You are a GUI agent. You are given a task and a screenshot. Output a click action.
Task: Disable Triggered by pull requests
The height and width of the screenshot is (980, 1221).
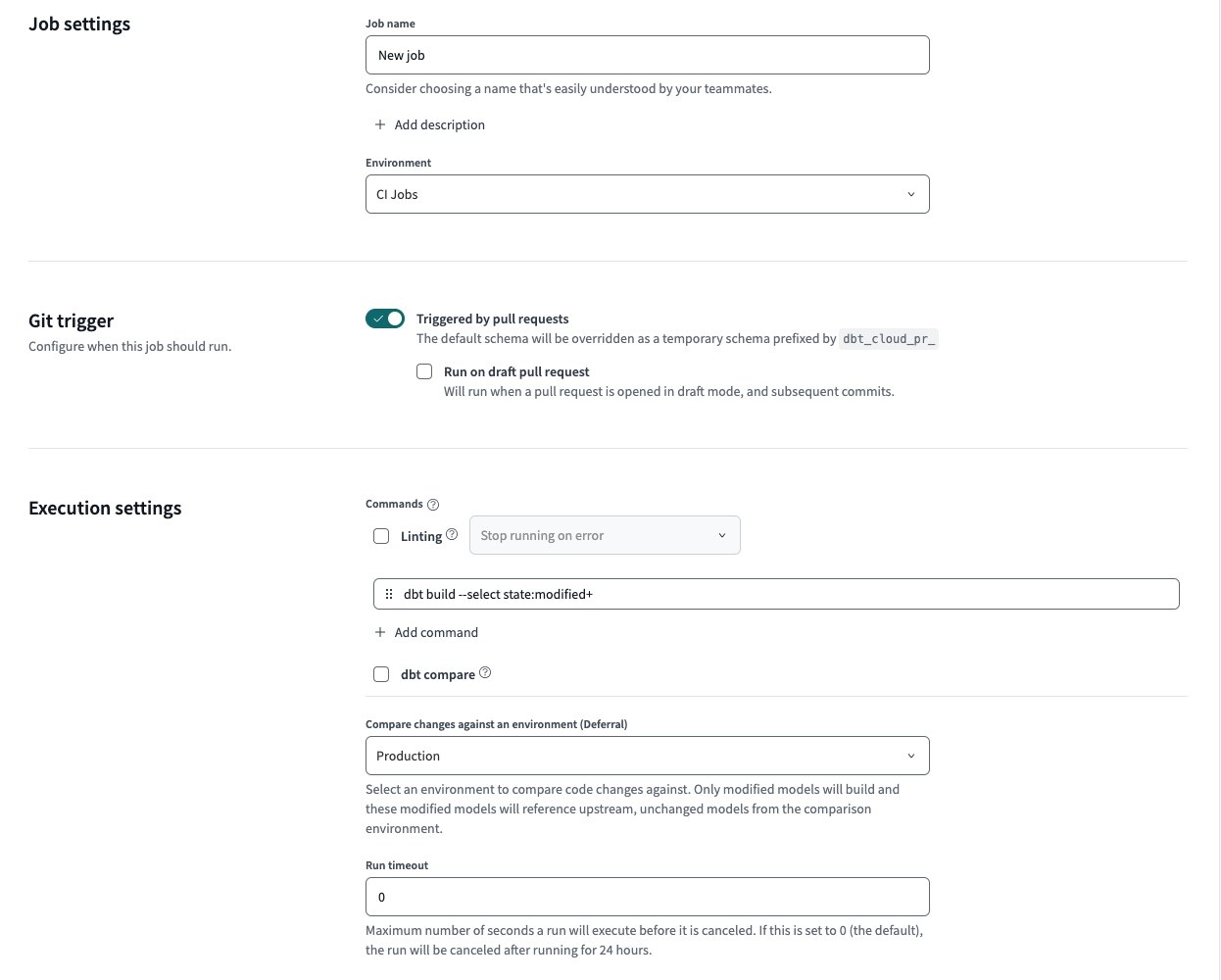384,318
